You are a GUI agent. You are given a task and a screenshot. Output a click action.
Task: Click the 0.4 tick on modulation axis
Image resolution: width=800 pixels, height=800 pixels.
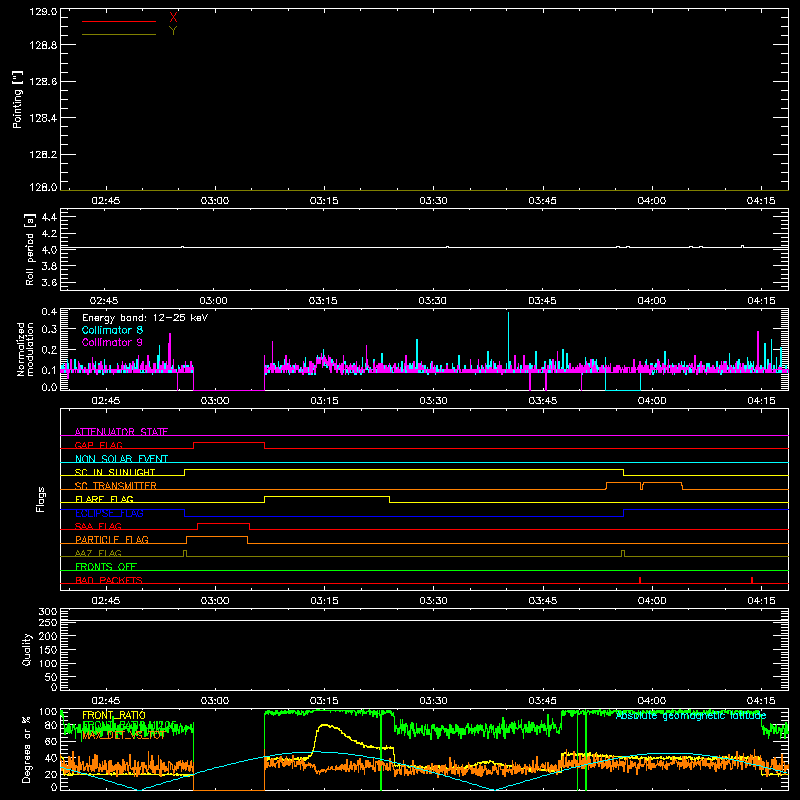[49, 312]
